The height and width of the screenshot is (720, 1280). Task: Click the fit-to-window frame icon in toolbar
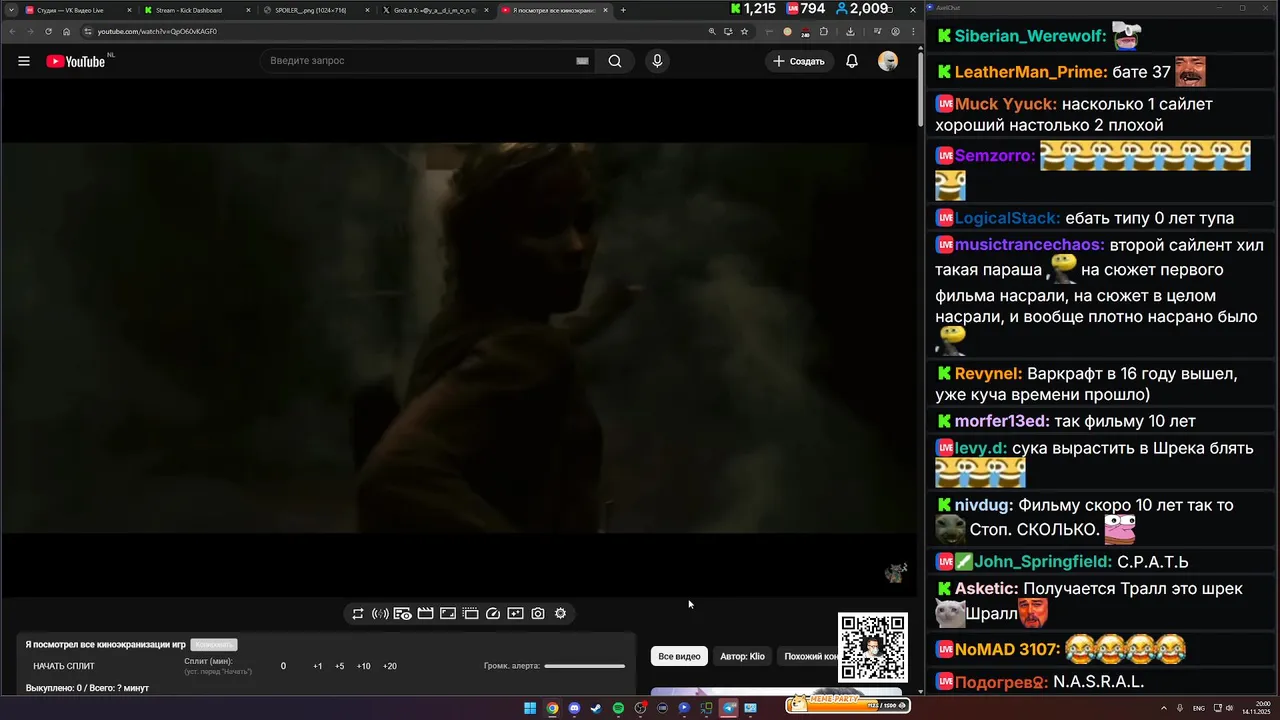coord(448,614)
